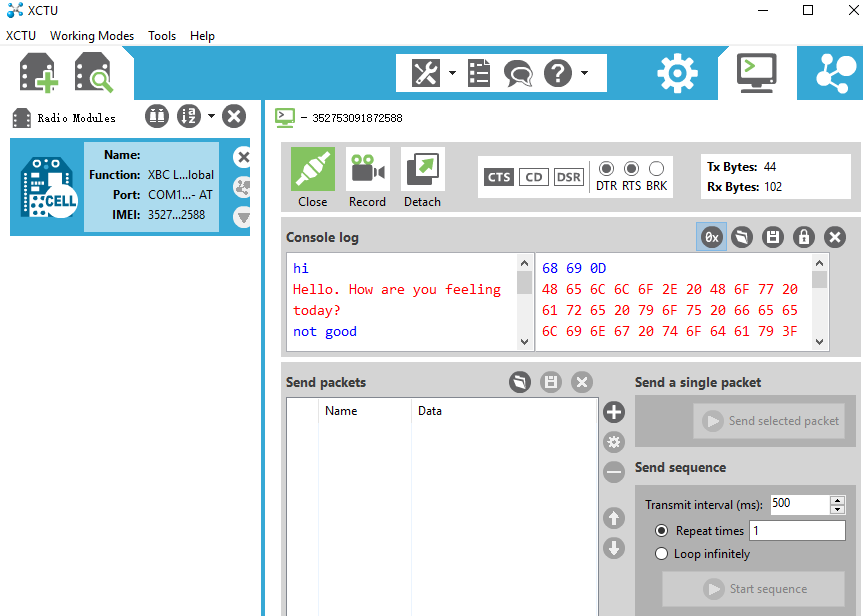Screen dimensions: 863x616
Task: Click the console log X icon
Action: click(835, 237)
